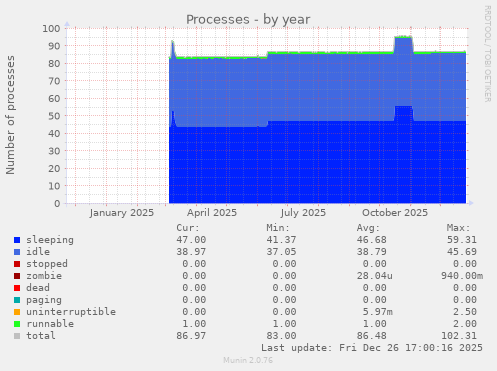The height and width of the screenshot is (371, 497).
Task: Click the 0 y-axis tick label
Action: [x=57, y=204]
